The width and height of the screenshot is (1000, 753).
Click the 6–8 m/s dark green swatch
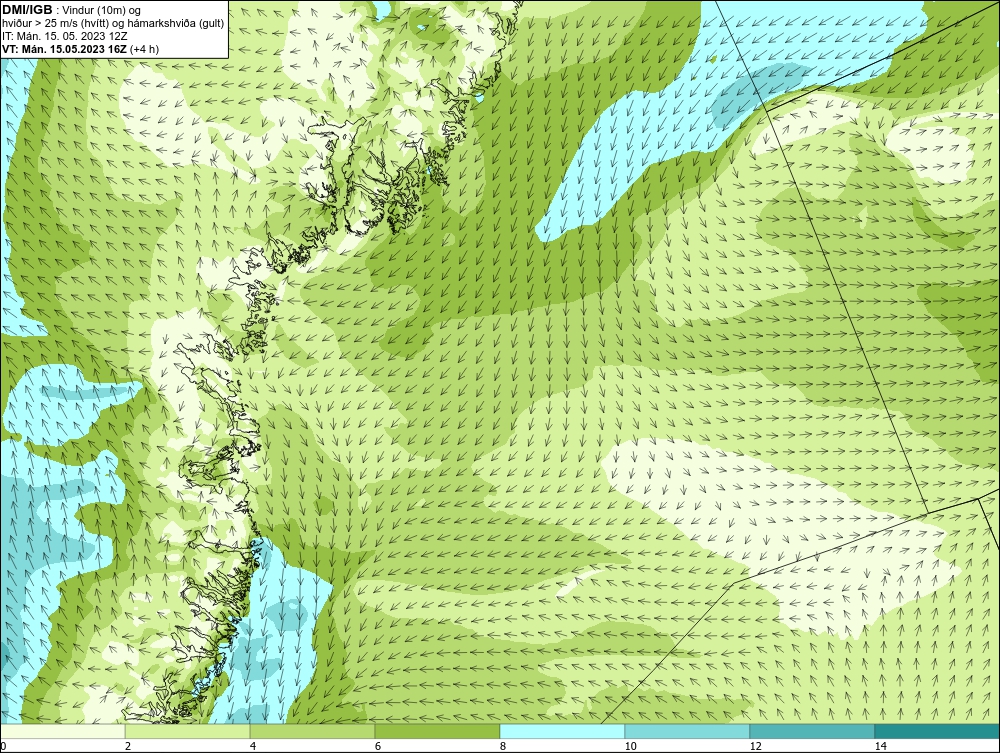click(x=438, y=731)
